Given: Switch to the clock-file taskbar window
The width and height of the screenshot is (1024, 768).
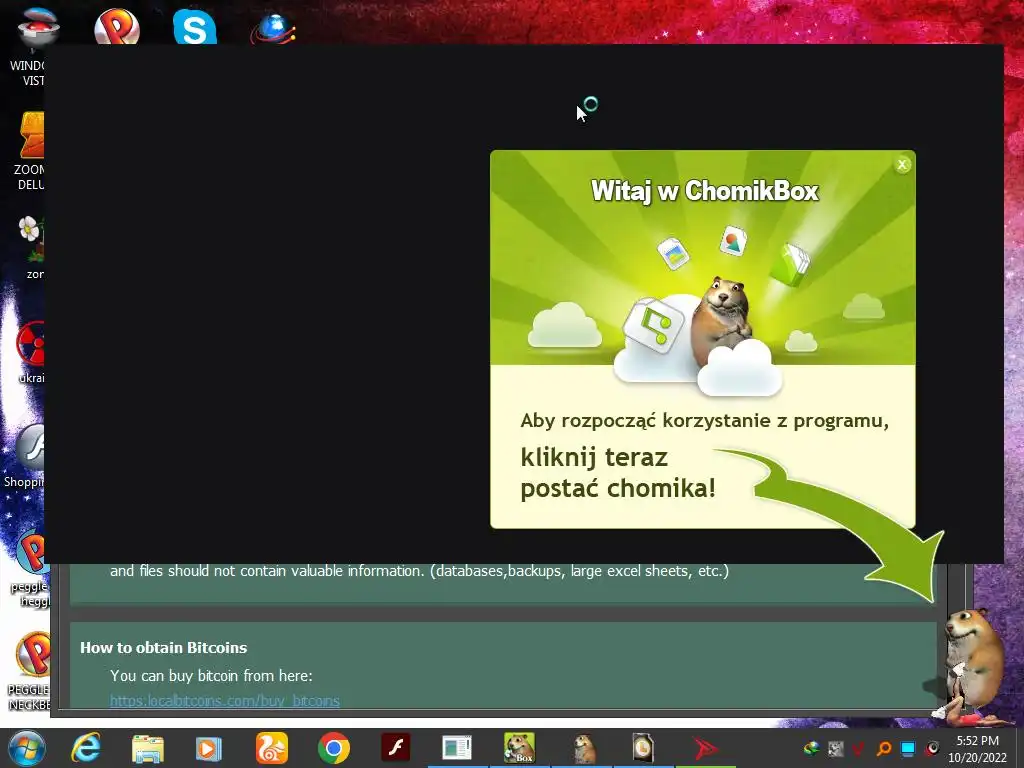Looking at the screenshot, I should pos(643,748).
